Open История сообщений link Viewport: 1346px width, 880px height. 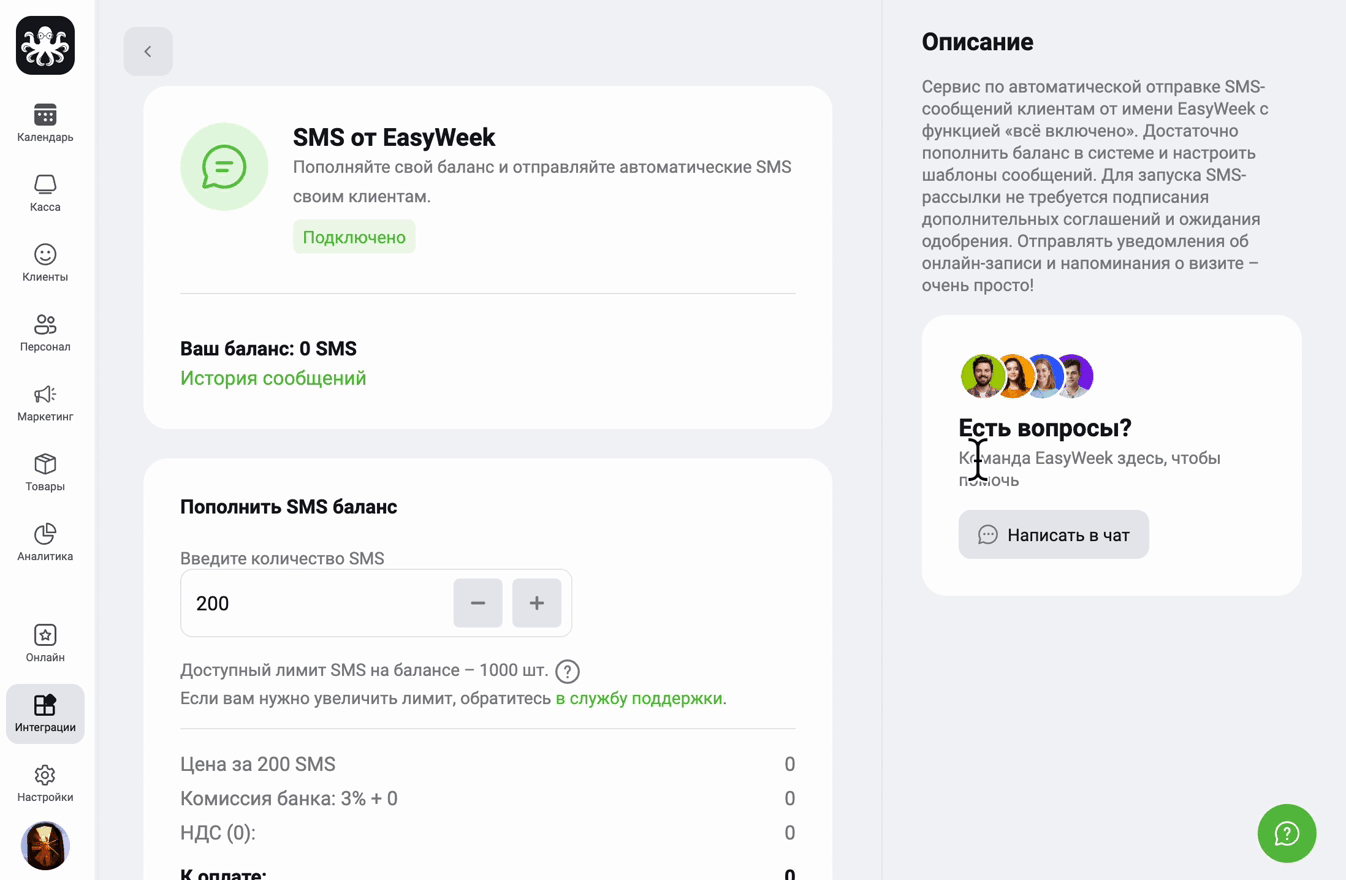273,378
